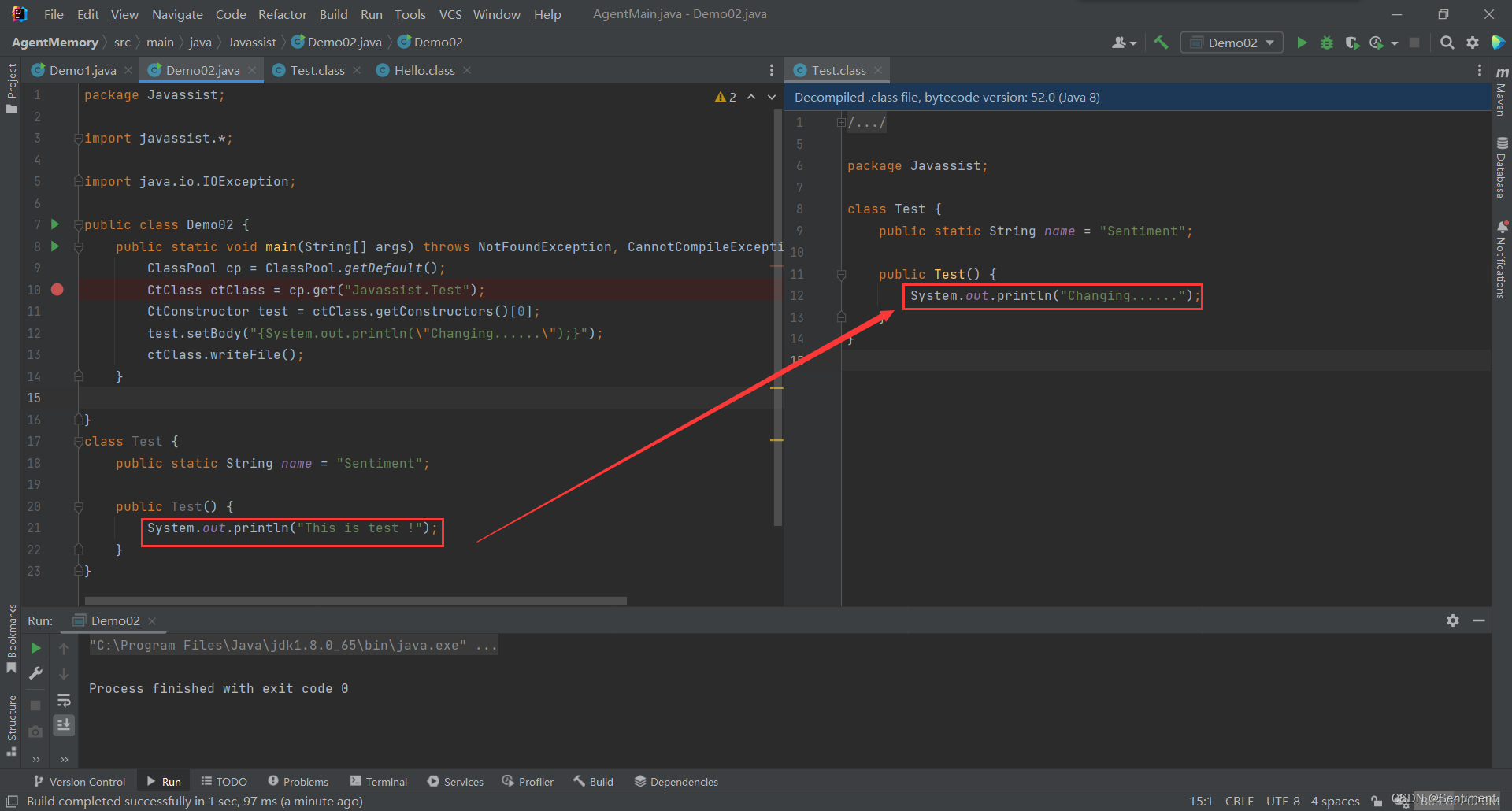Viewport: 1512px width, 811px height.
Task: Close the Demo02.java tab
Action: 252,70
